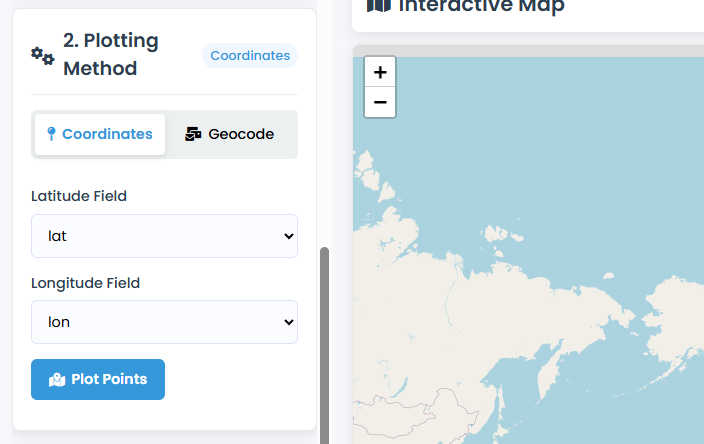Click the Longitude Field label
The image size is (704, 444).
point(85,283)
